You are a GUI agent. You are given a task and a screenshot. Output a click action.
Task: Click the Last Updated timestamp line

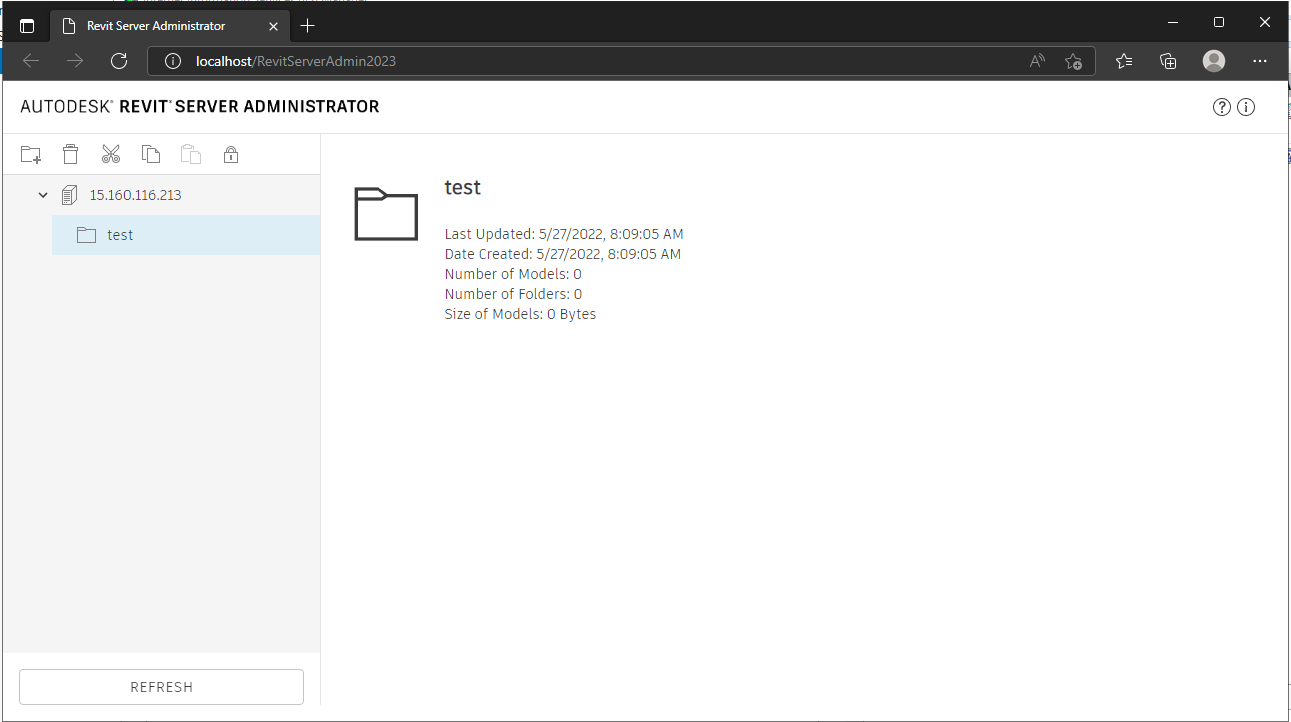(x=564, y=234)
